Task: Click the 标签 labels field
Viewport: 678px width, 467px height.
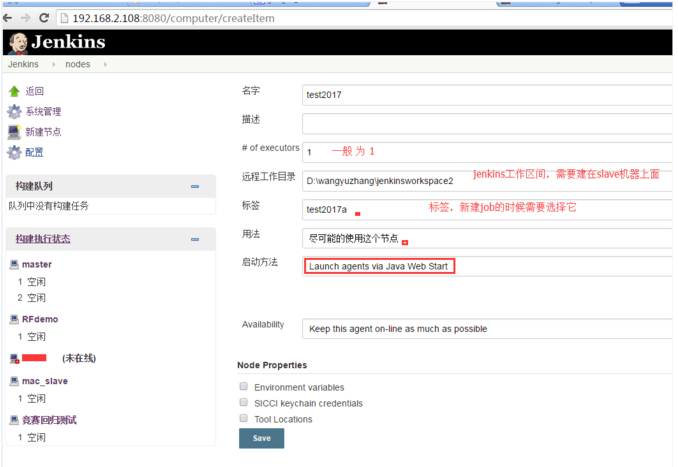Action: 487,210
